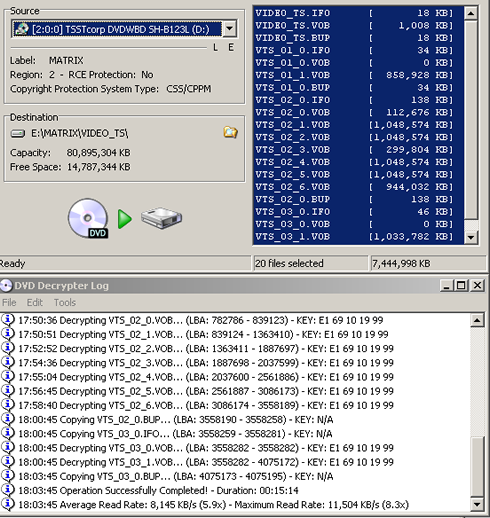Click the L button under source drive

216,48
